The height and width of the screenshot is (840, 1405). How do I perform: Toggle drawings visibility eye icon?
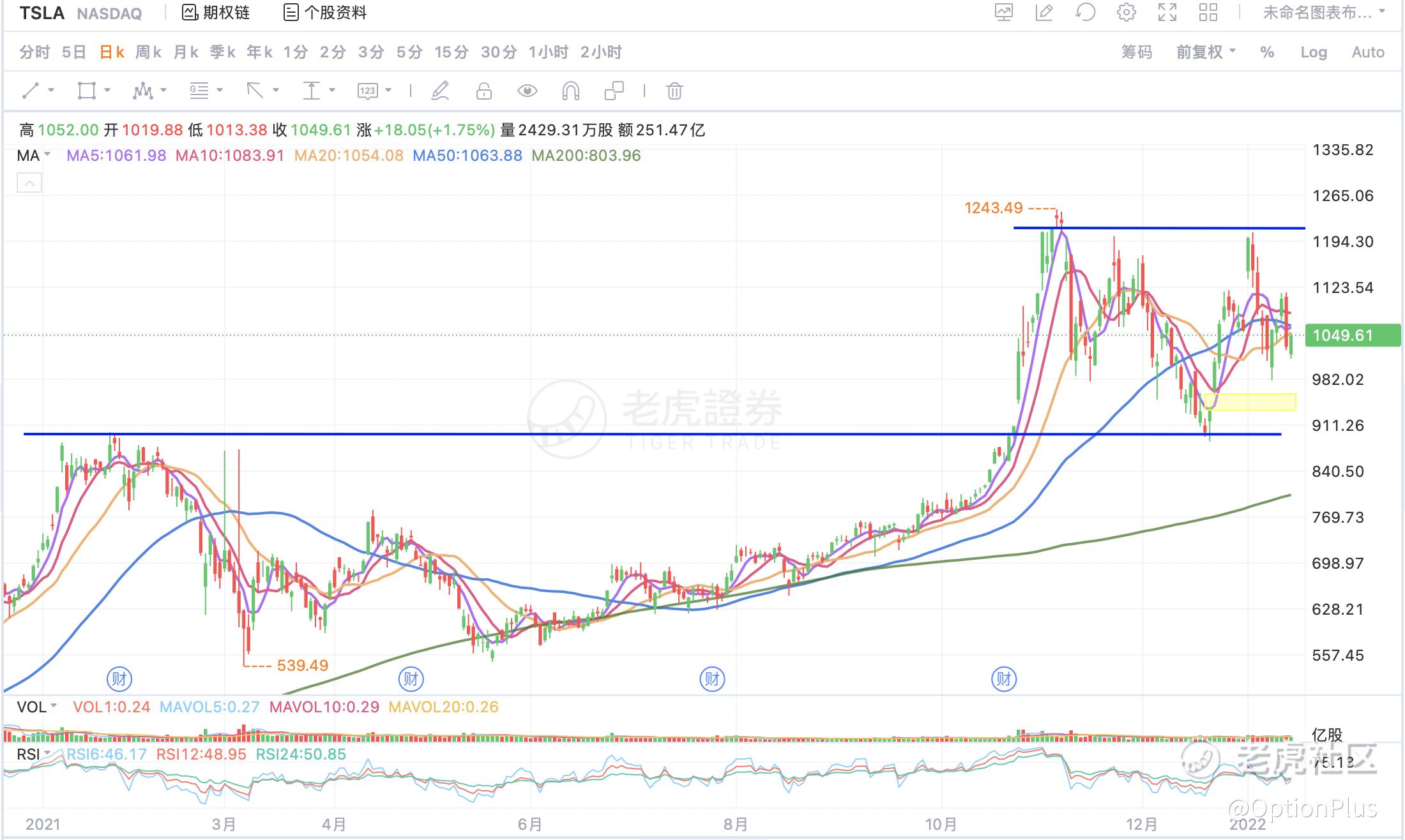(x=528, y=91)
